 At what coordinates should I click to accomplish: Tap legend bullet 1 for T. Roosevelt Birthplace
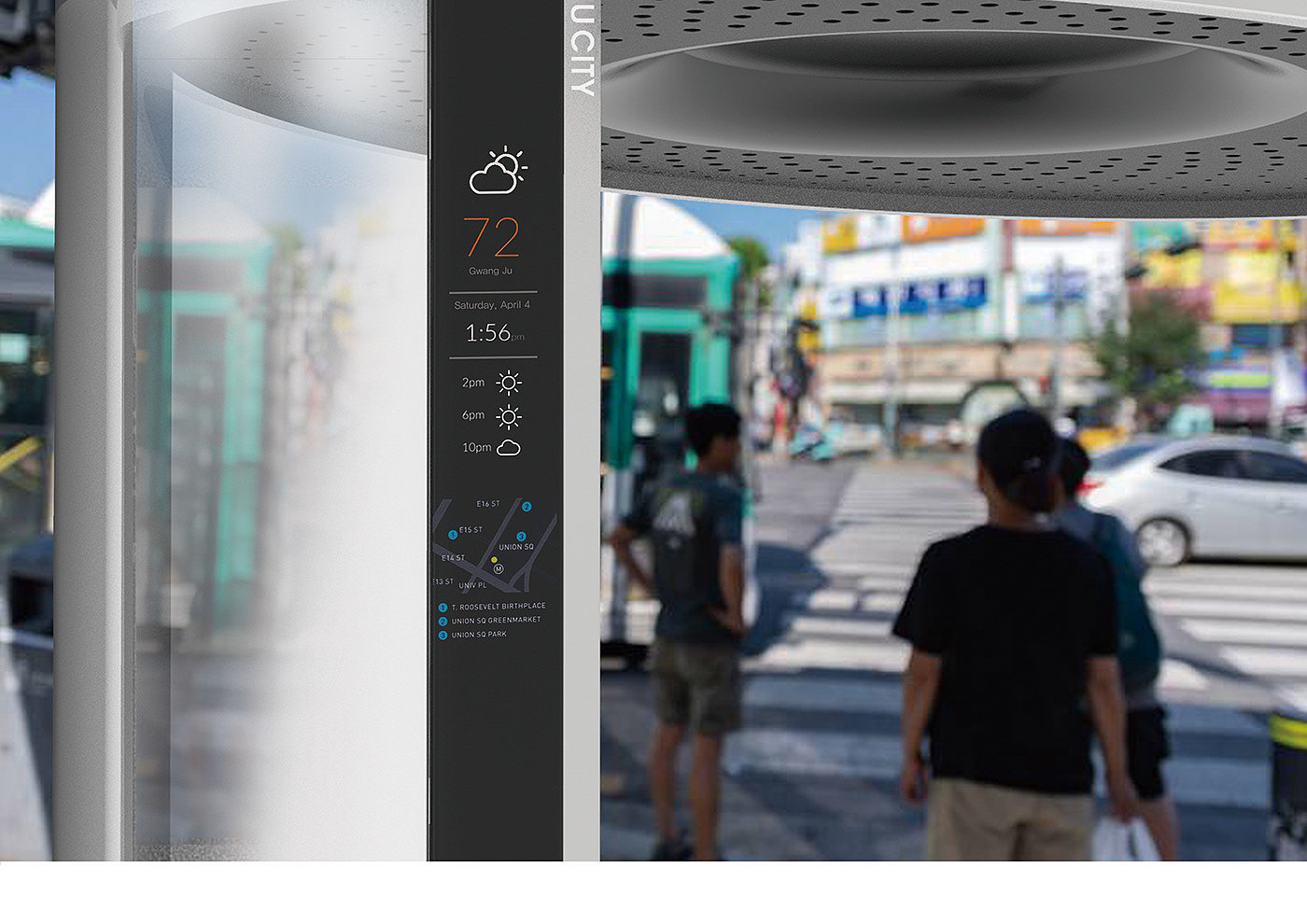tap(443, 608)
